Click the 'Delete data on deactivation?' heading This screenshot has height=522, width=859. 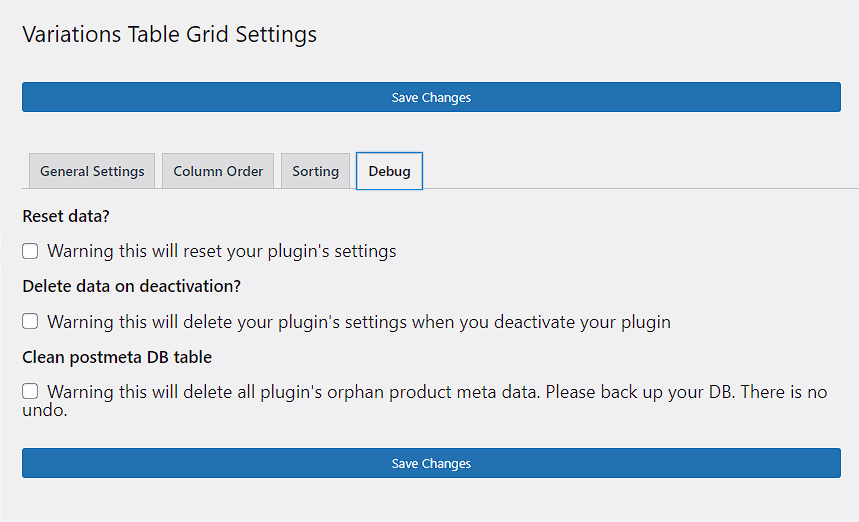click(x=131, y=286)
